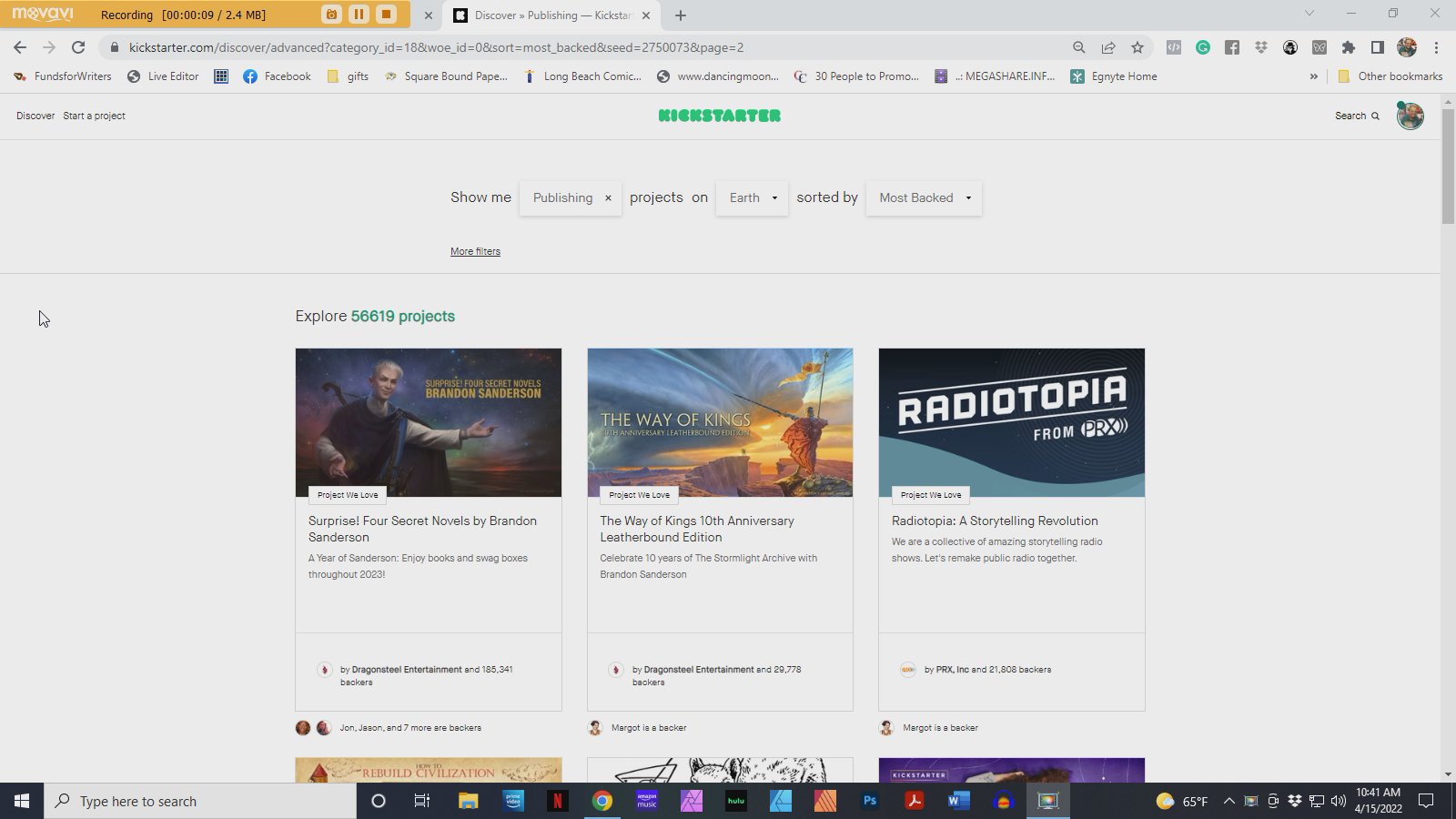Open the Windows notification center

(x=1426, y=801)
